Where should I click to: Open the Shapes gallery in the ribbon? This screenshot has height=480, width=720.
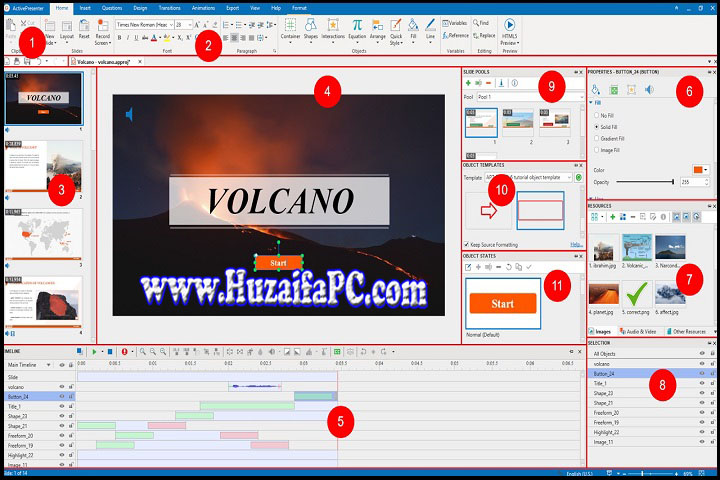pos(310,30)
